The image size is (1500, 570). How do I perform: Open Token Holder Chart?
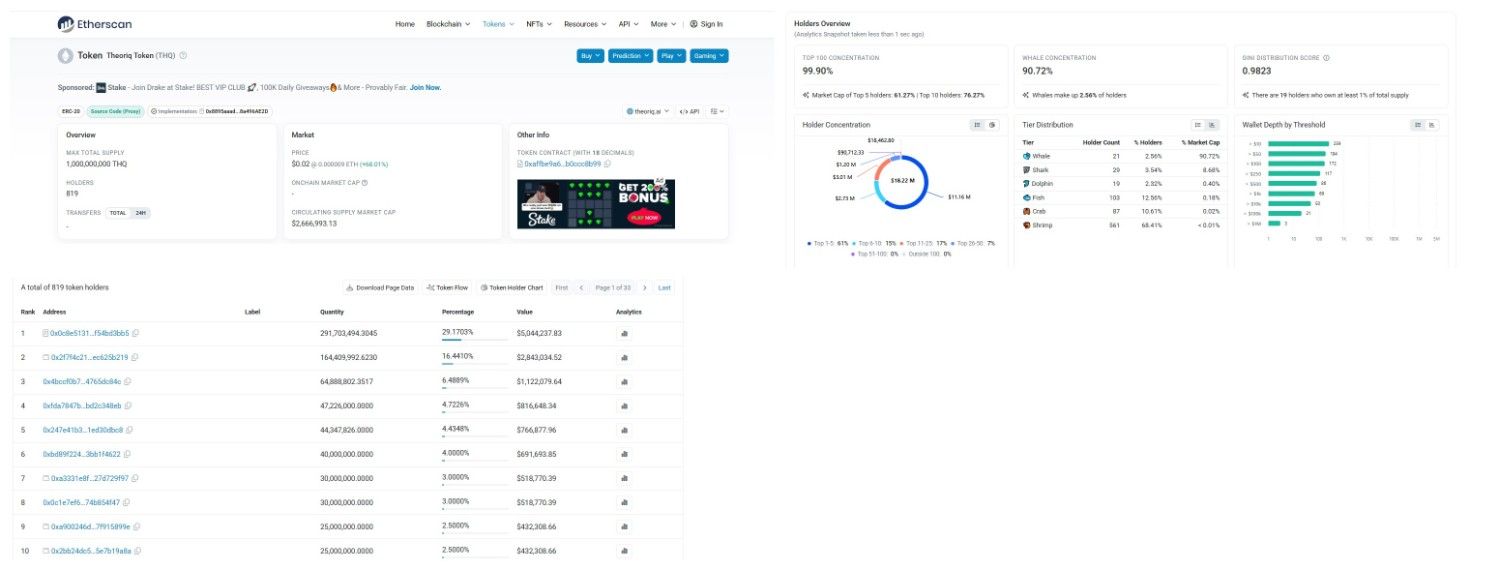[x=511, y=288]
